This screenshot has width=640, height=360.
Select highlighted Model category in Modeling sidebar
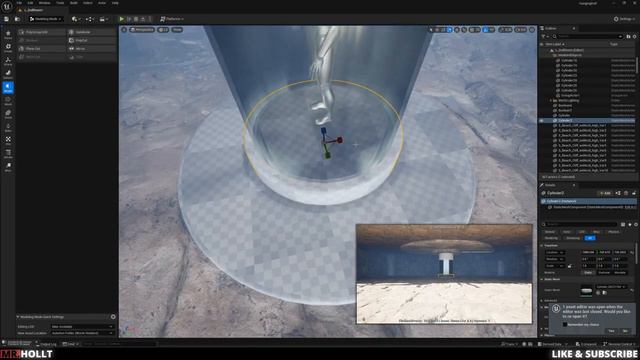[8, 88]
